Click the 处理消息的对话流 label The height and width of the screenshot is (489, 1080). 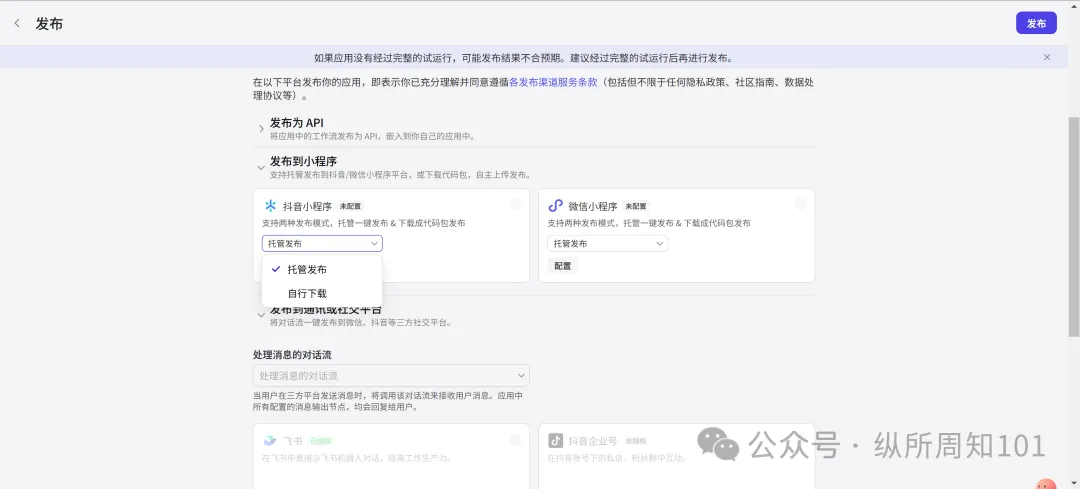(292, 355)
